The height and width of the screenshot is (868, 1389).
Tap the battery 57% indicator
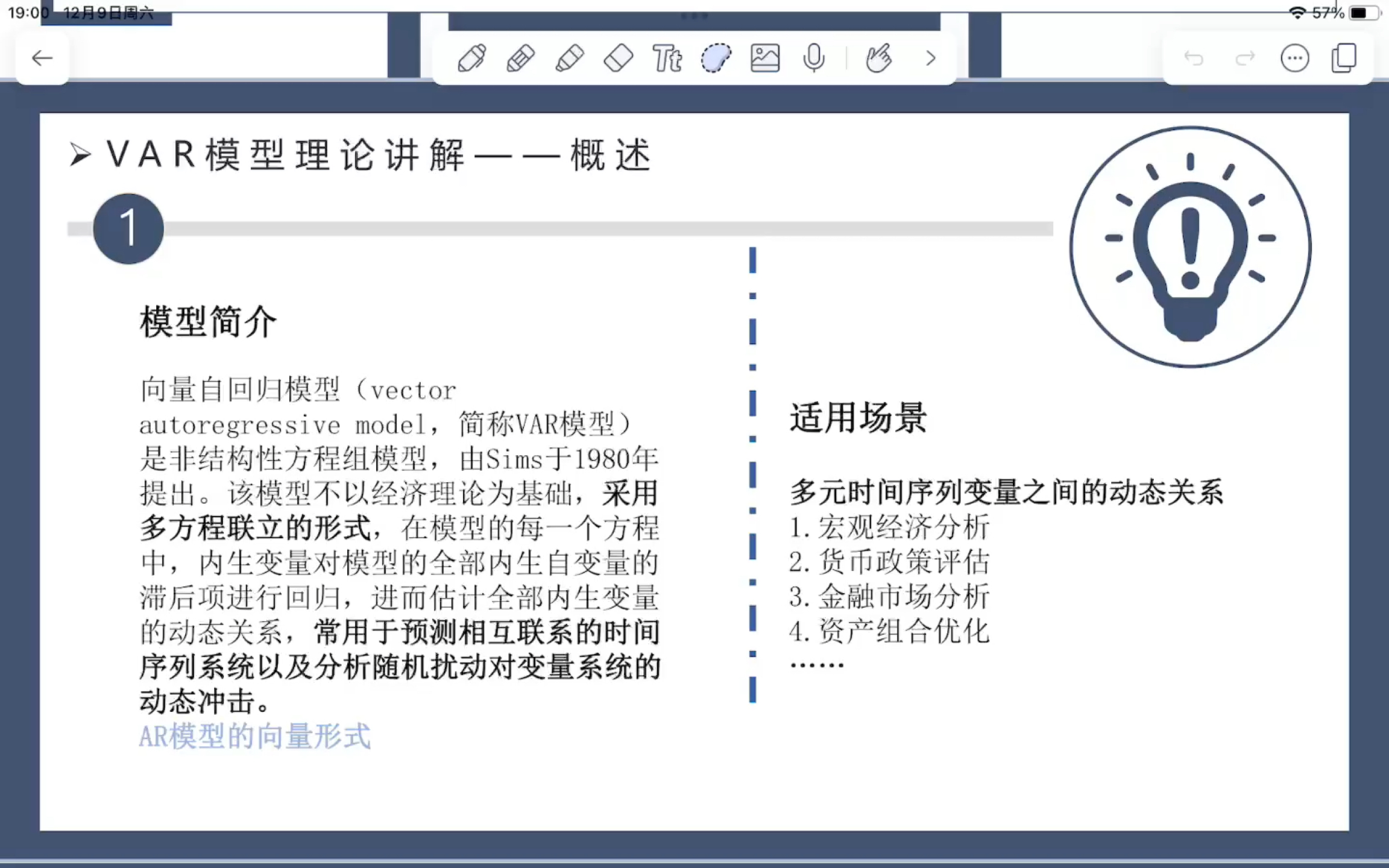coord(1347,13)
